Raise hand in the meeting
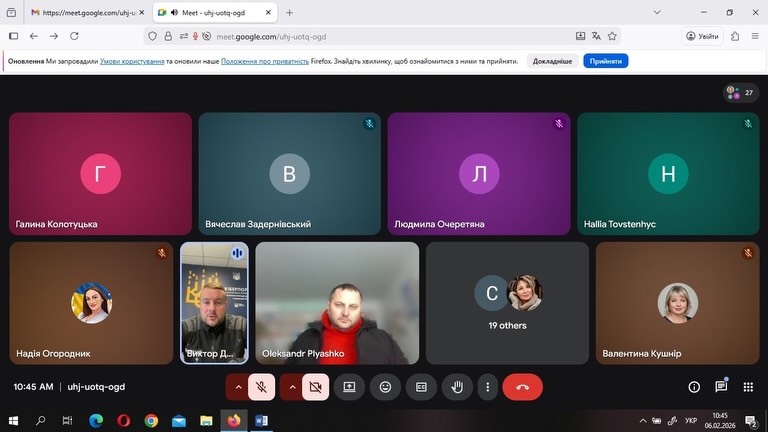This screenshot has width=768, height=432. pos(457,387)
